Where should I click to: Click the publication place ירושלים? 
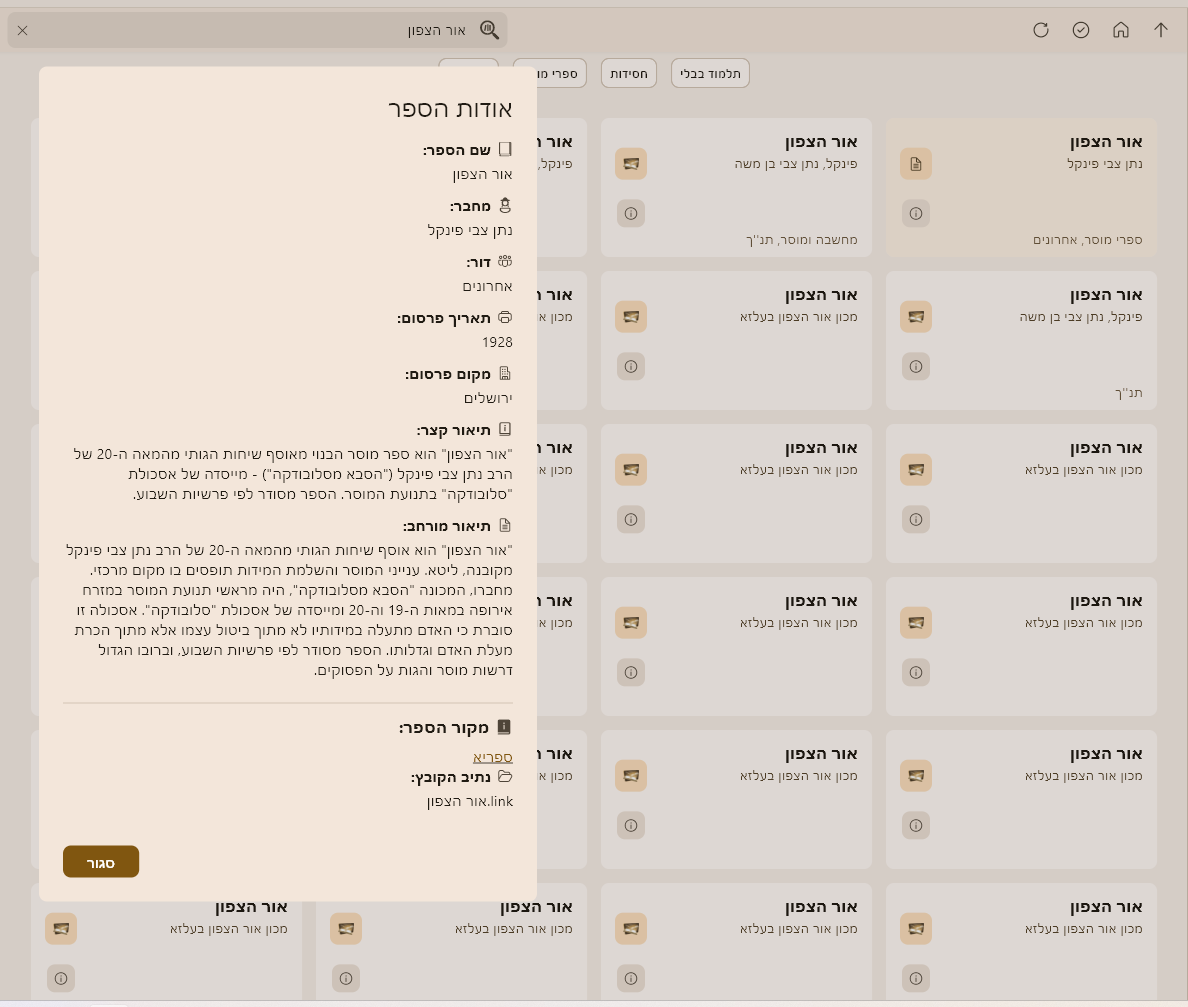tap(488, 399)
